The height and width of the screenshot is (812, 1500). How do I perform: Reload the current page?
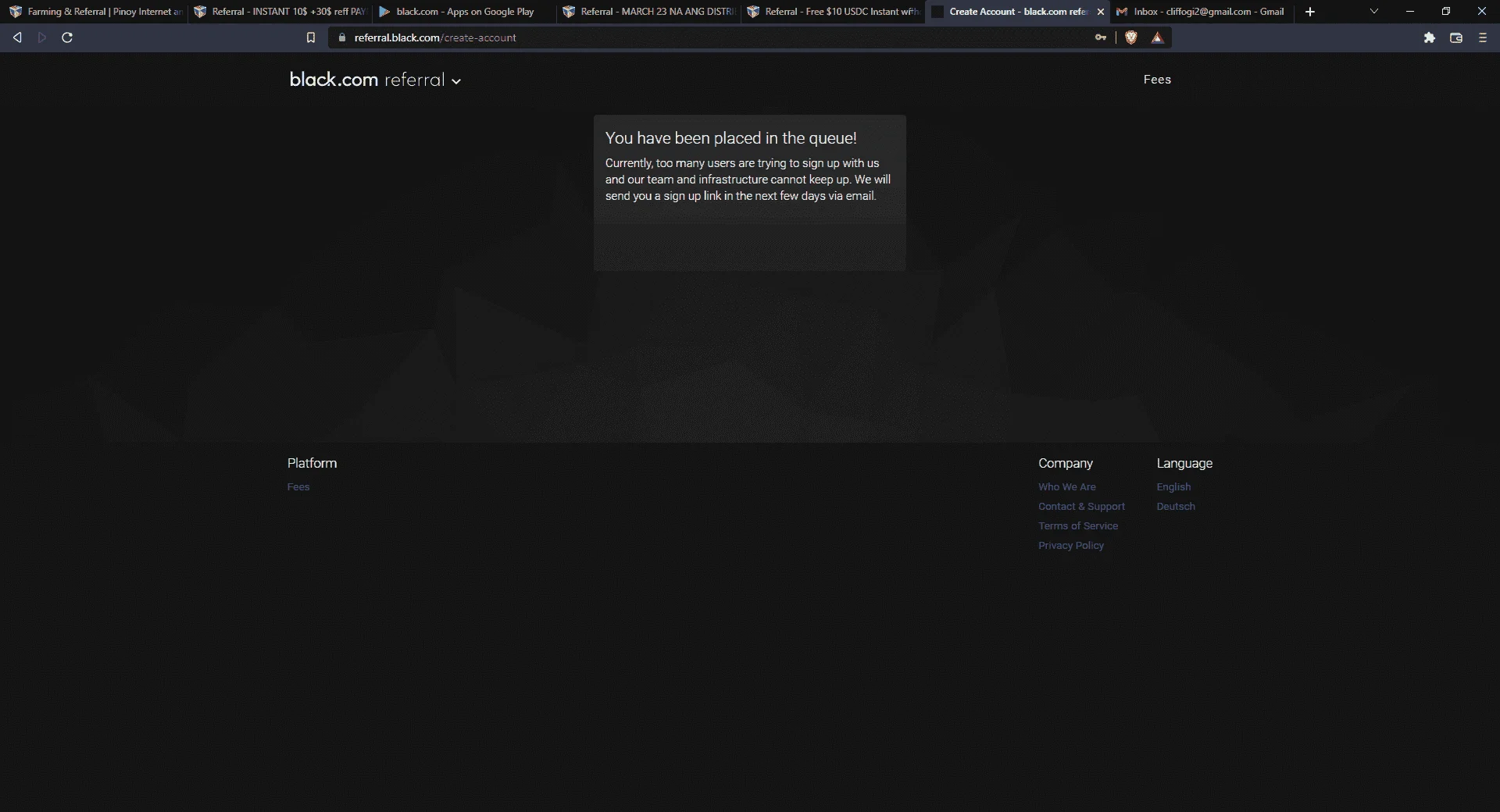click(67, 37)
